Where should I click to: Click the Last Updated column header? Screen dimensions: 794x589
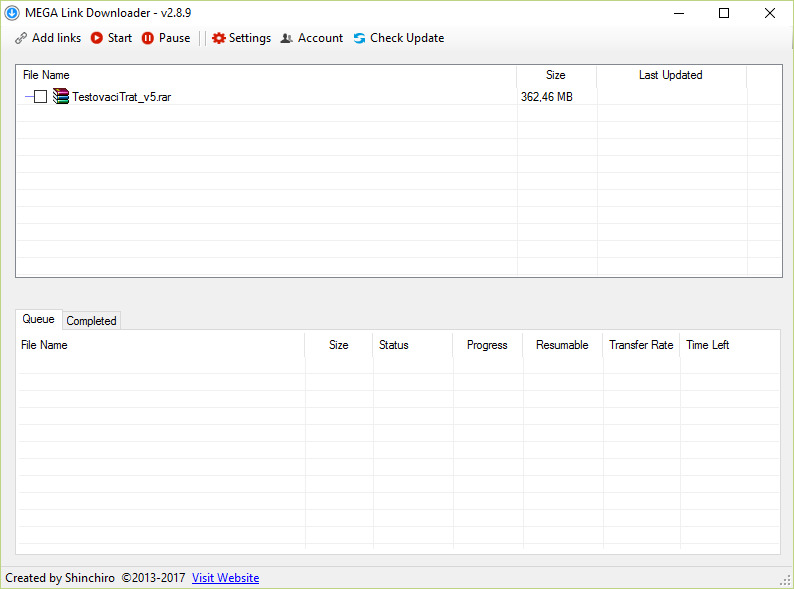(670, 75)
